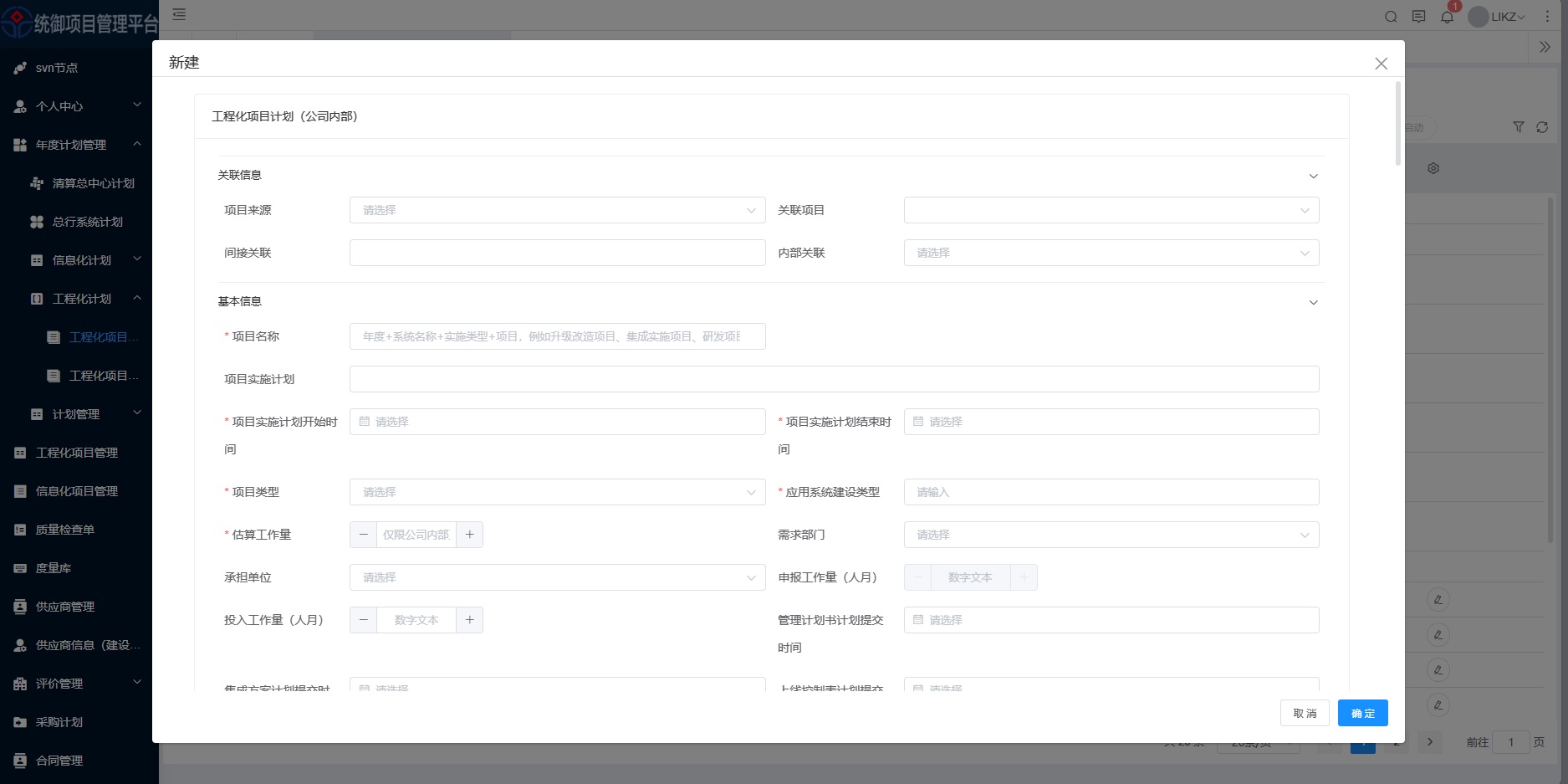The height and width of the screenshot is (784, 1568).
Task: Decrease 估算工作量 with minus button
Action: 363,535
